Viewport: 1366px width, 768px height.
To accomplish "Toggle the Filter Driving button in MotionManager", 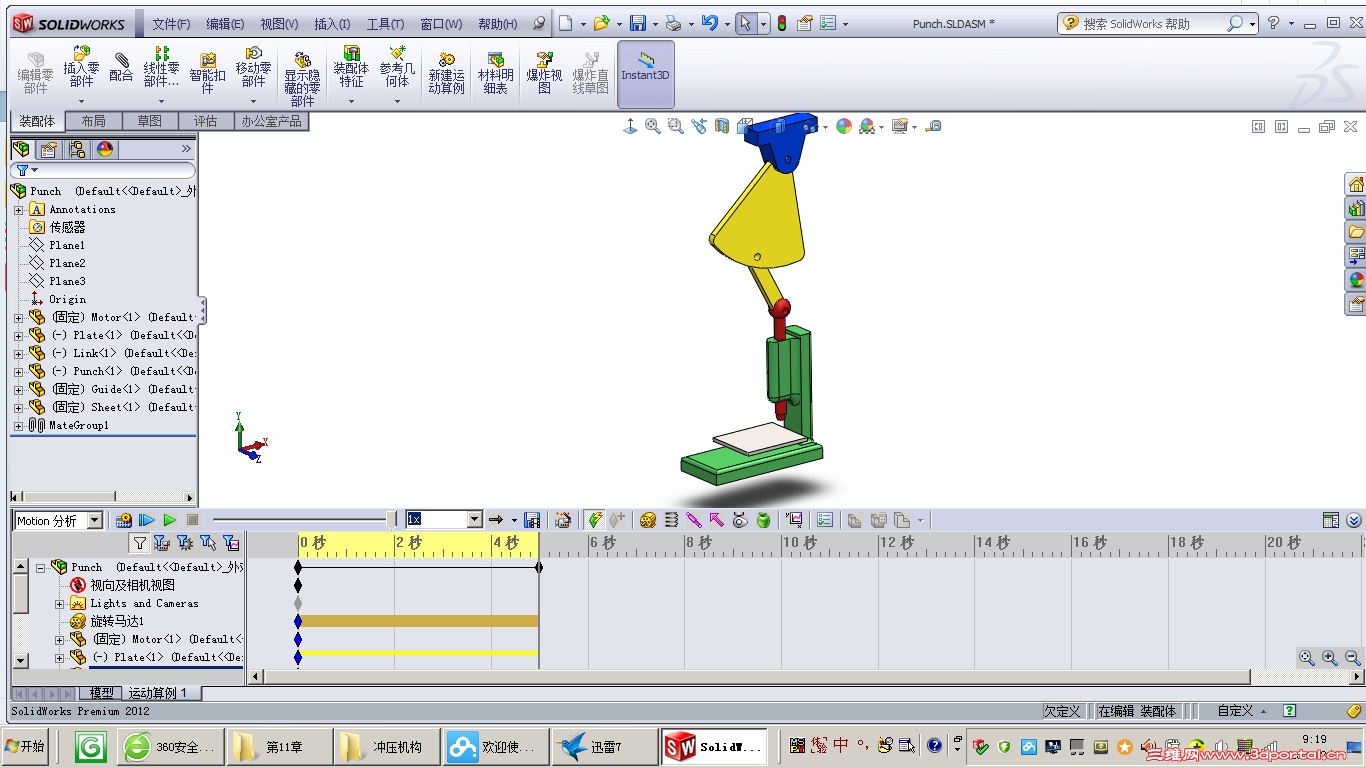I will click(185, 543).
